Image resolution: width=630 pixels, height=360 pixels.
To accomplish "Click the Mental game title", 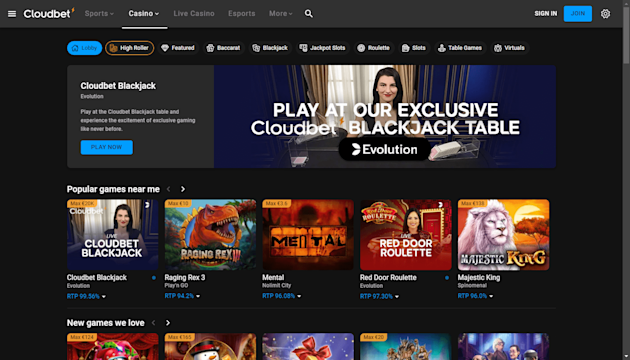I will pyautogui.click(x=273, y=278).
